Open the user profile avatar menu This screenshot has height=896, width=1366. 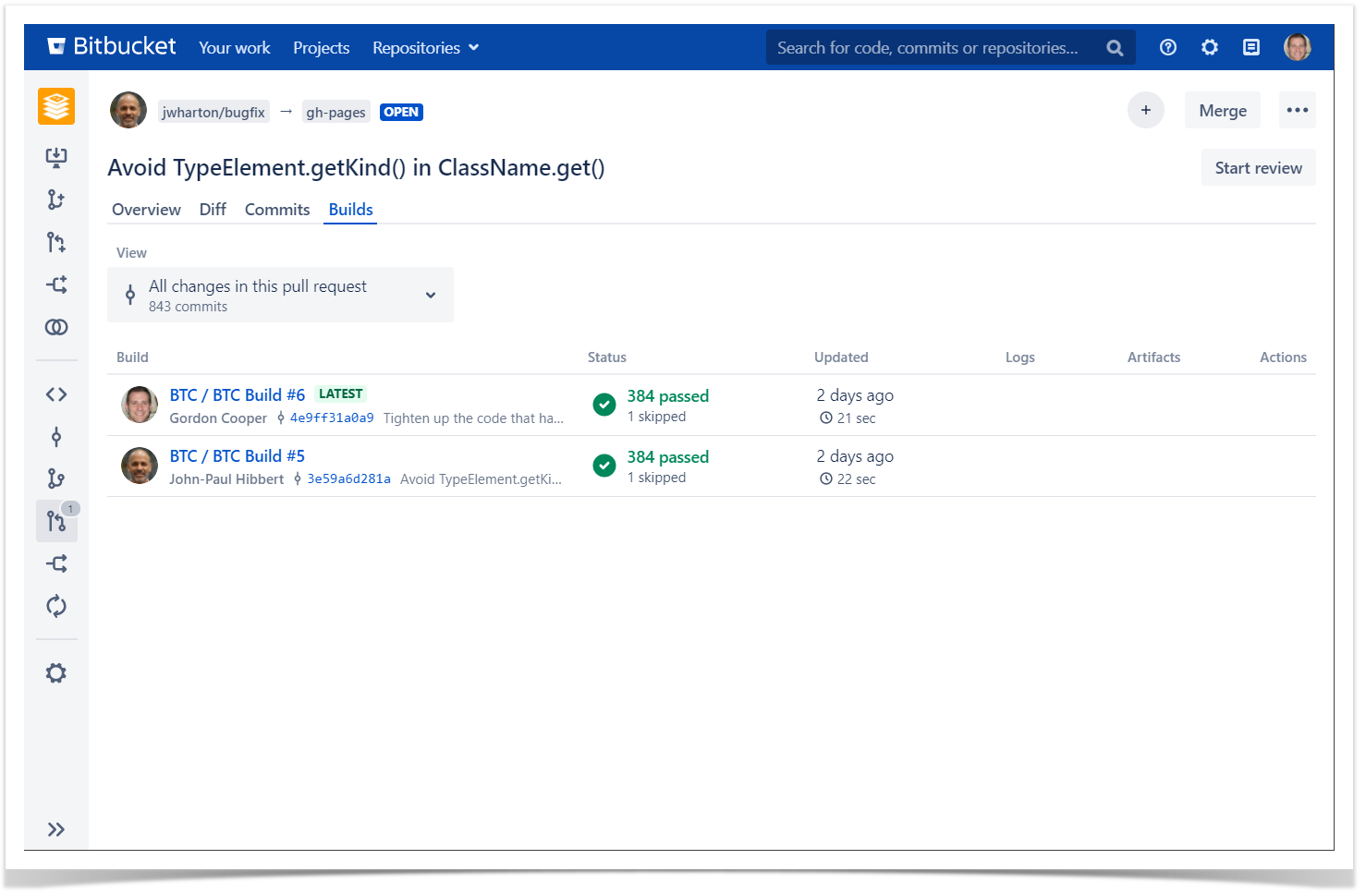point(1298,47)
